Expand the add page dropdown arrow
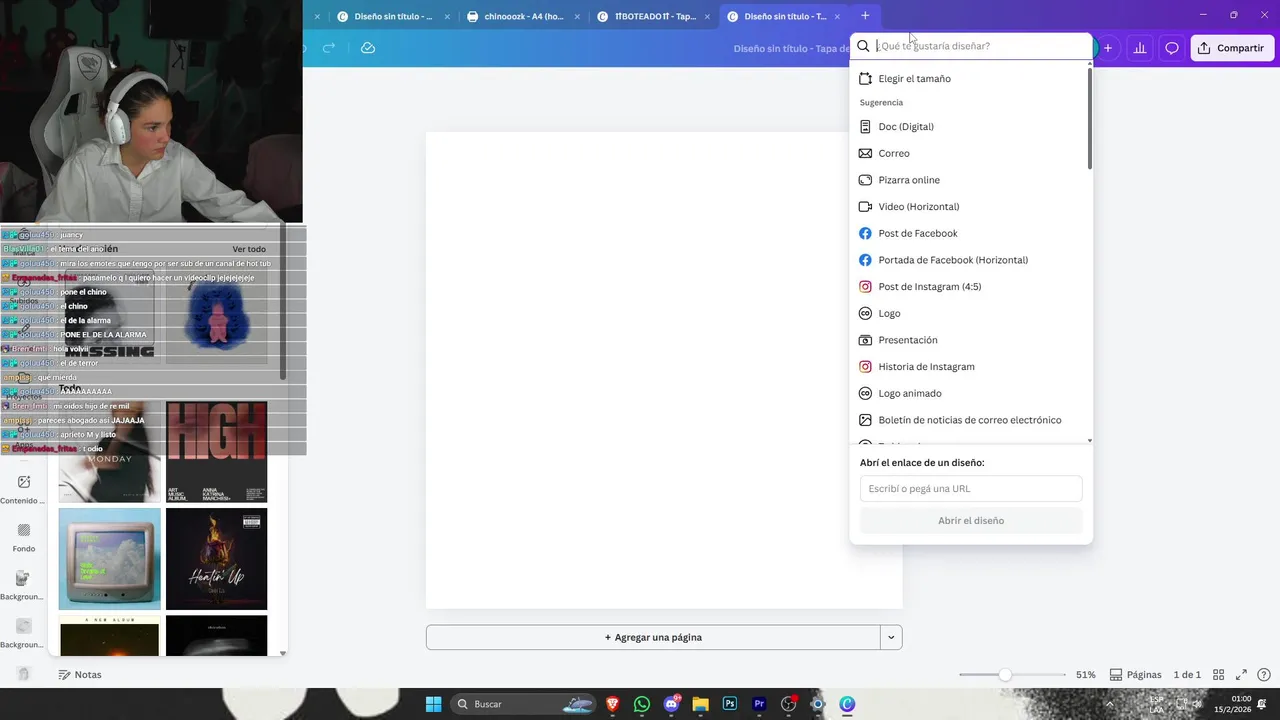1280x720 pixels. click(x=891, y=637)
